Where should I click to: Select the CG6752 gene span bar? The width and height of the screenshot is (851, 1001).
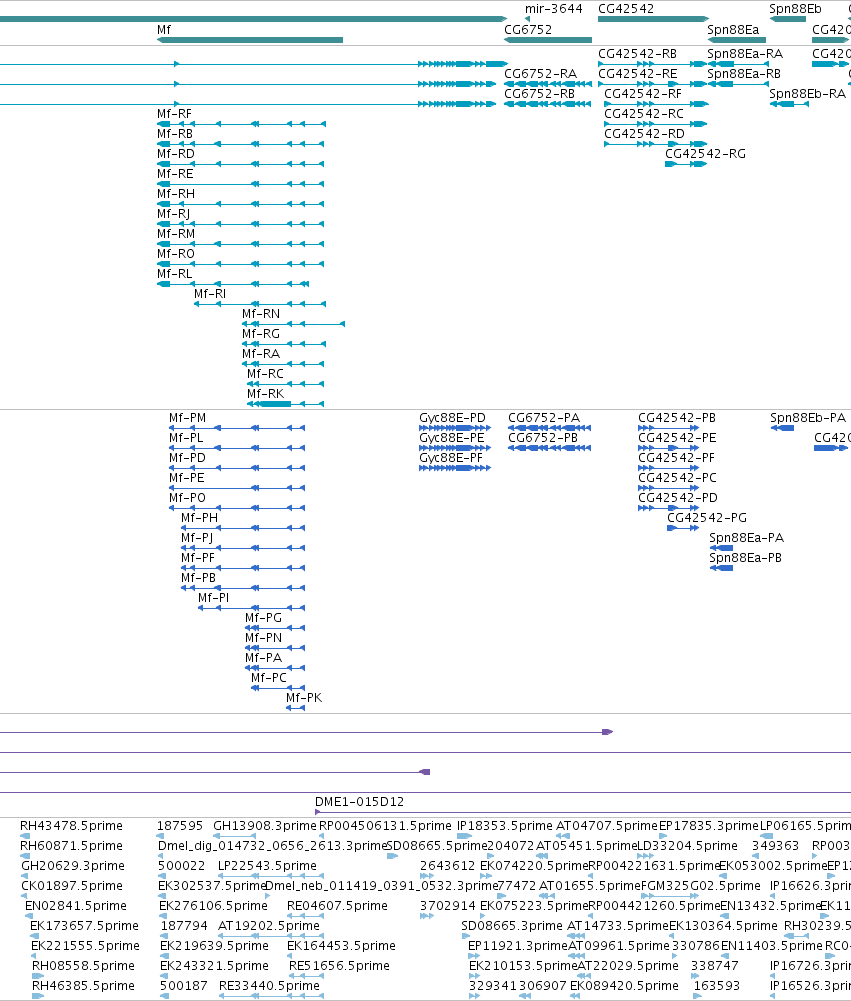pyautogui.click(x=548, y=40)
